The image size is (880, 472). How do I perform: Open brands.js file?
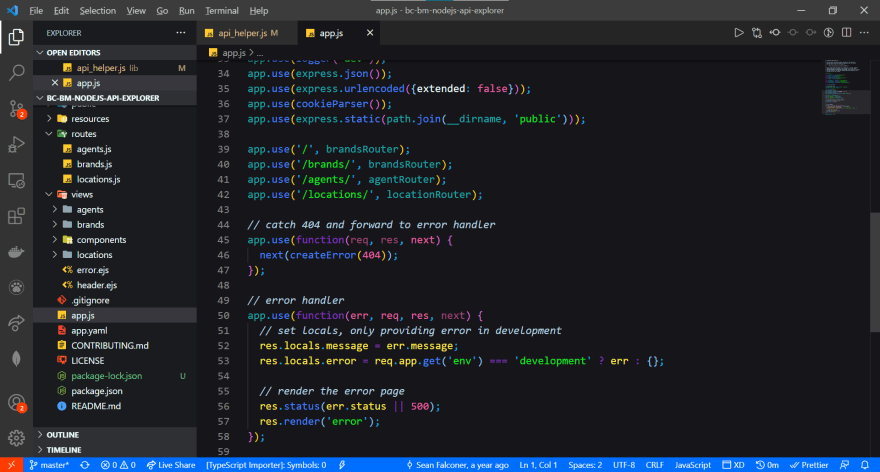click(115, 164)
